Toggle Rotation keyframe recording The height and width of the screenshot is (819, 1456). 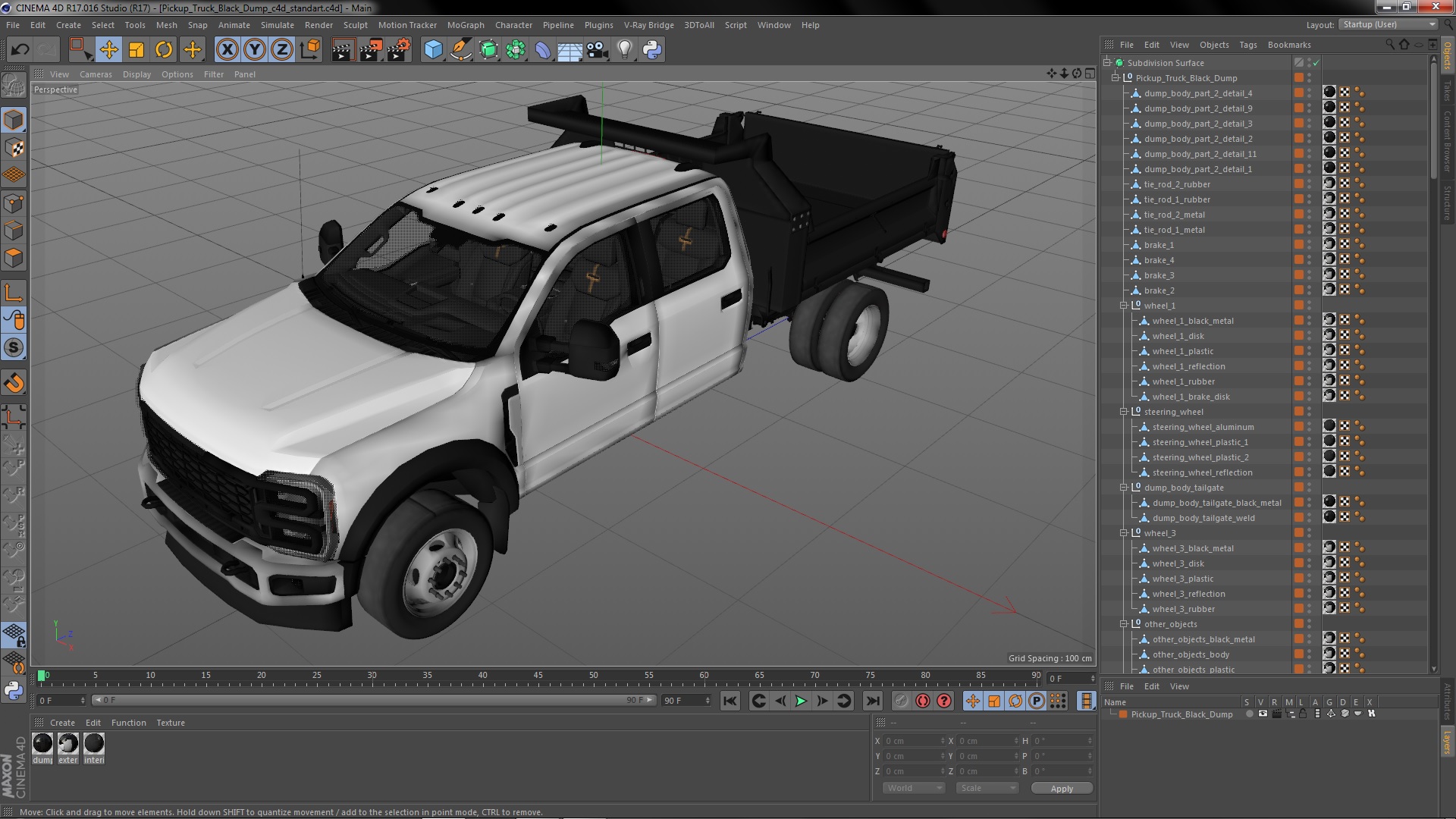click(1015, 701)
